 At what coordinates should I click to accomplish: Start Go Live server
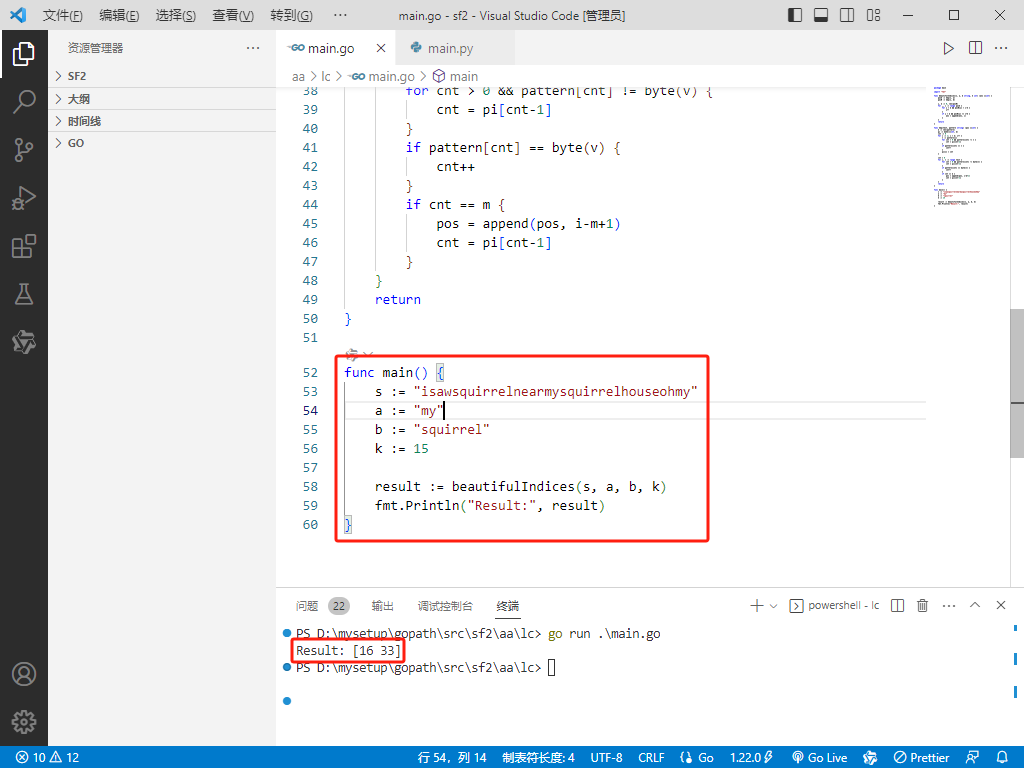pos(820,758)
